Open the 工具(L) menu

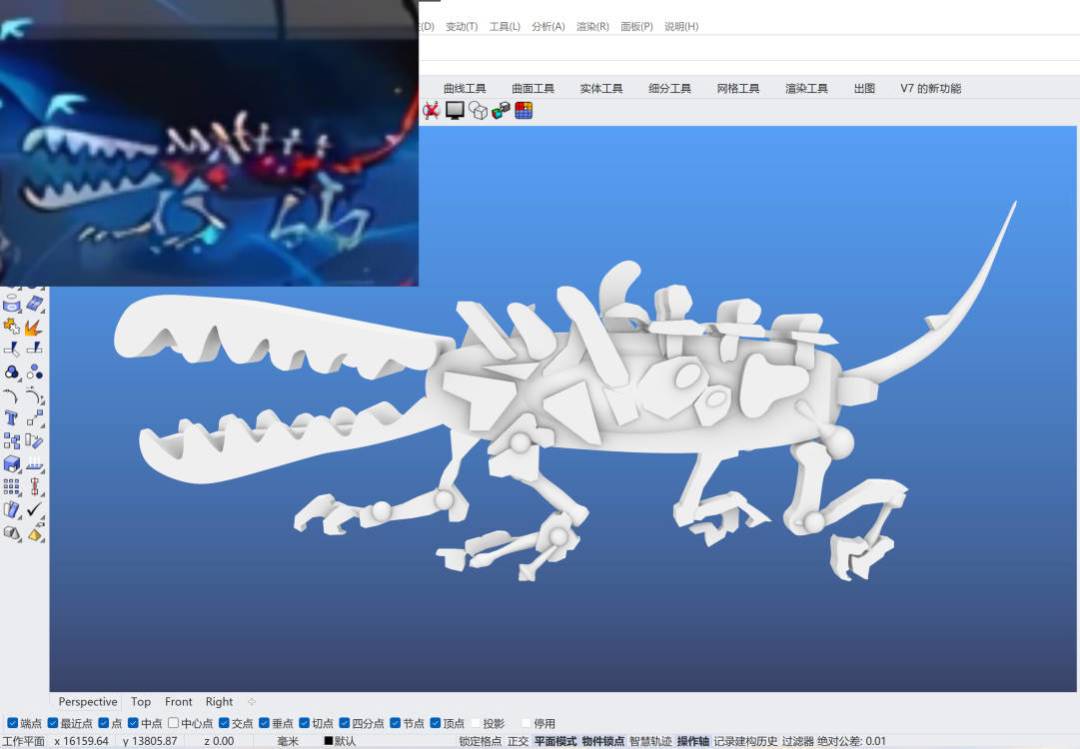[x=505, y=26]
